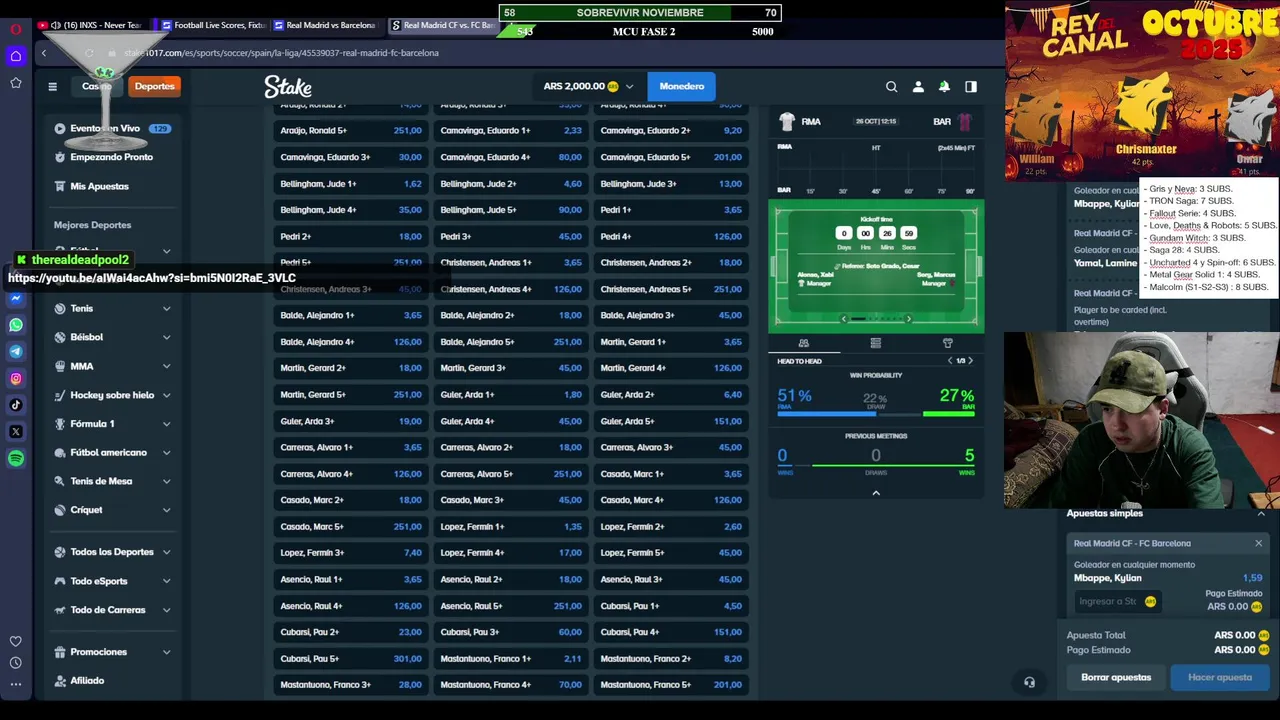Select Mastantuono, Franco 1+ odds 2,11
This screenshot has width=1280, height=720.
[x=511, y=659]
